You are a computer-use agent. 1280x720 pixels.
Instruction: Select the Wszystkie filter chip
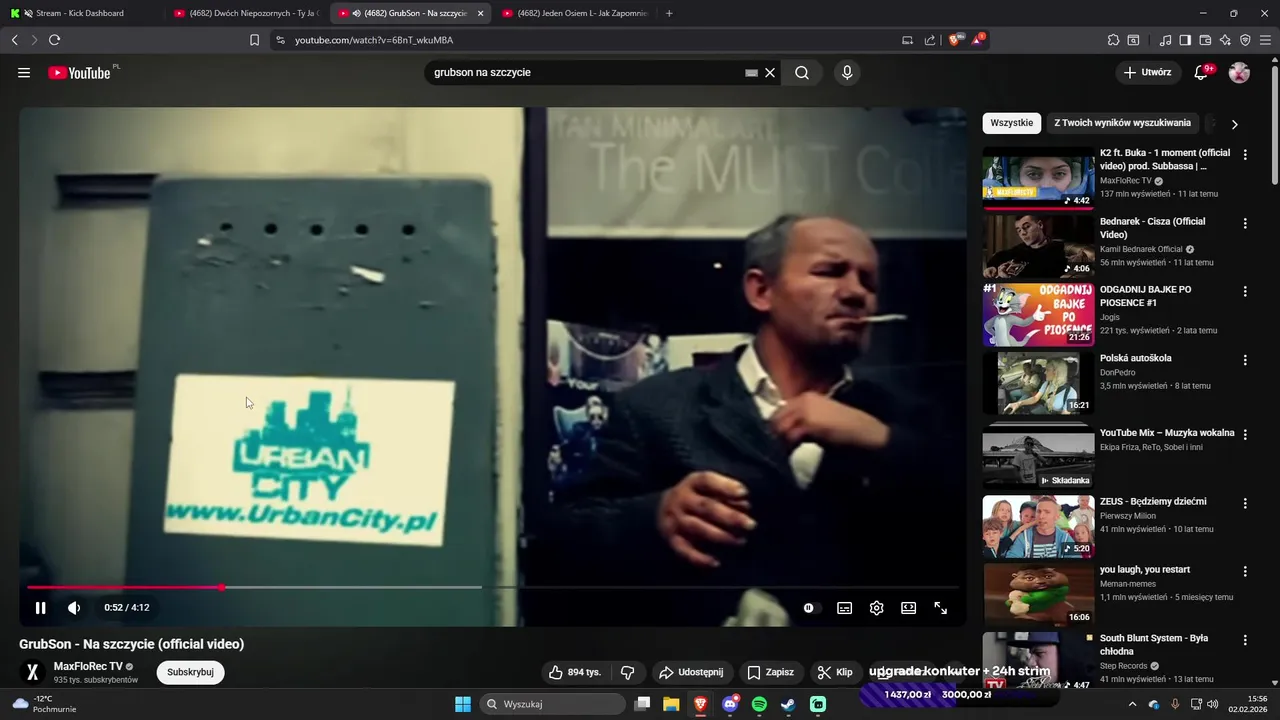tap(1012, 123)
